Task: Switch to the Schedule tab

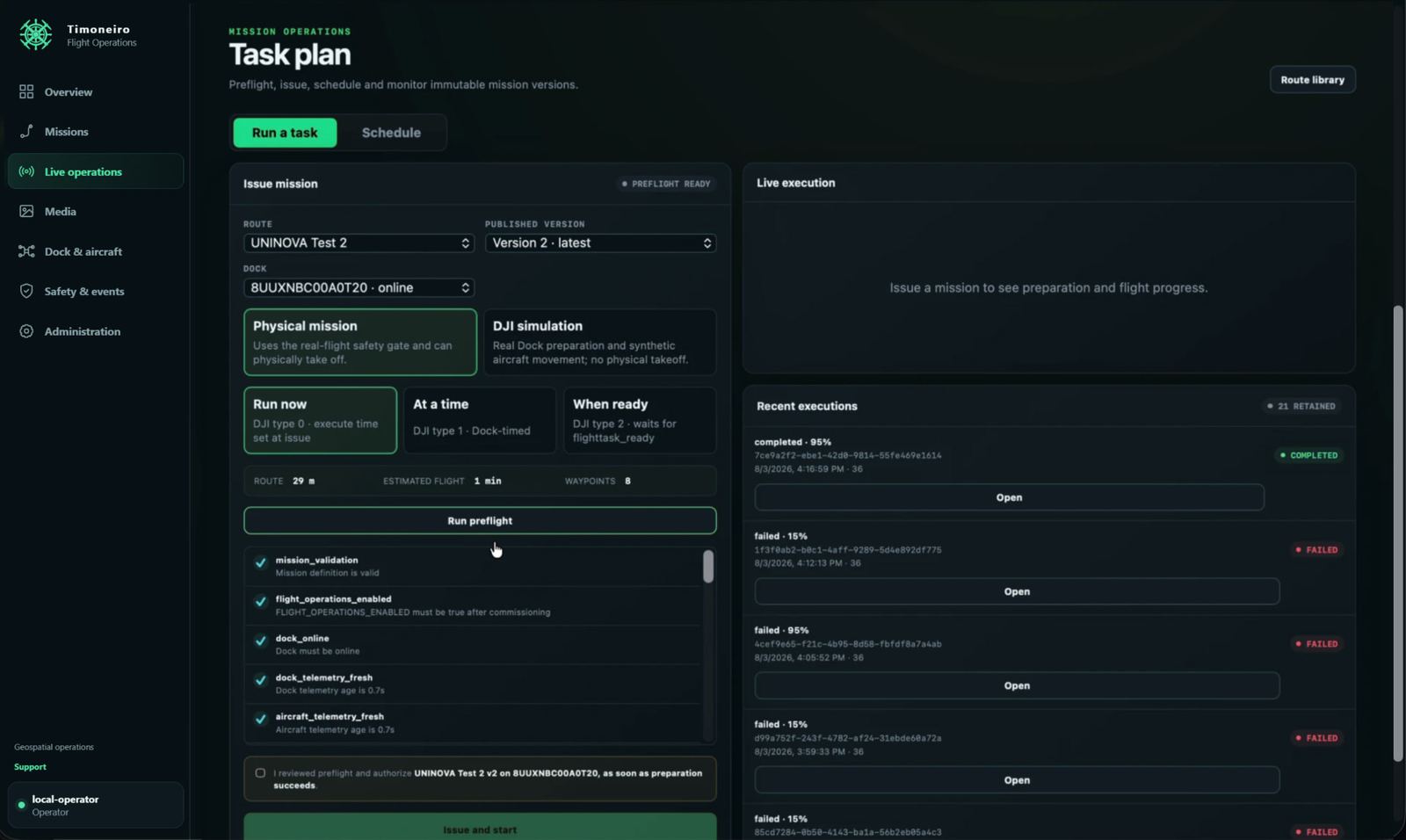Action: click(x=391, y=133)
